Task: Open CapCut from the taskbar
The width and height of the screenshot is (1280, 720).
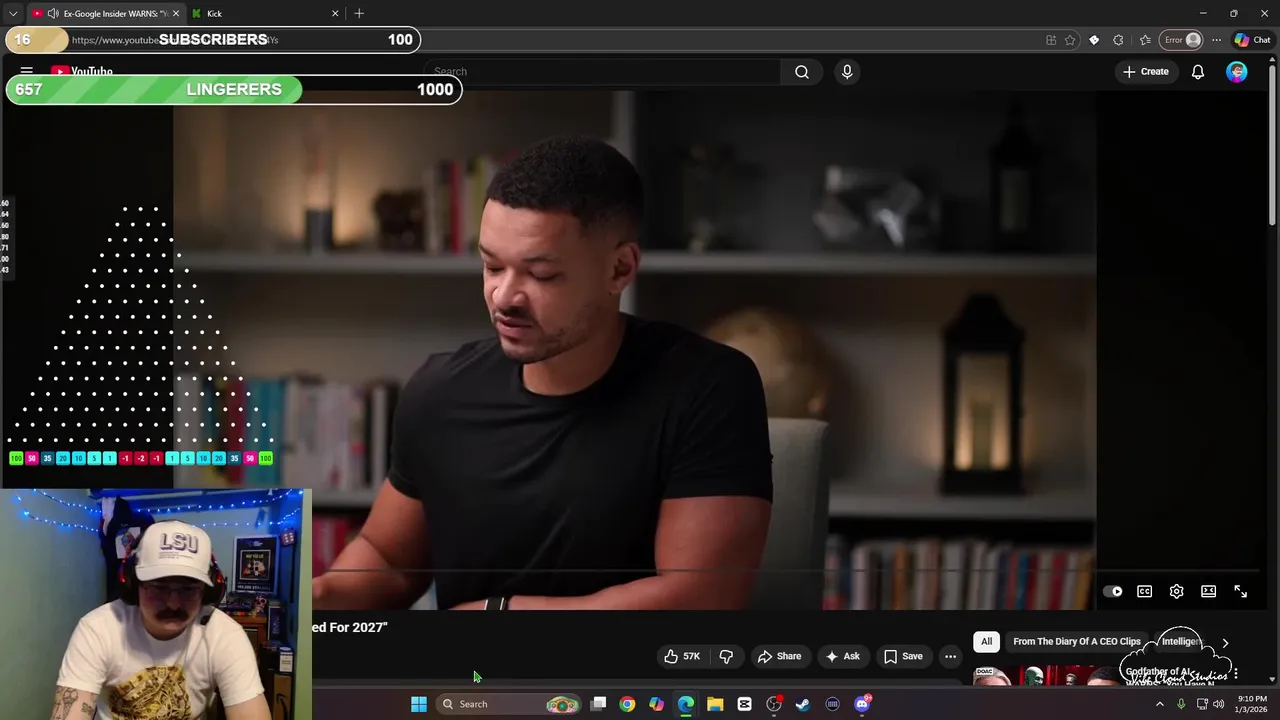Action: 744,704
